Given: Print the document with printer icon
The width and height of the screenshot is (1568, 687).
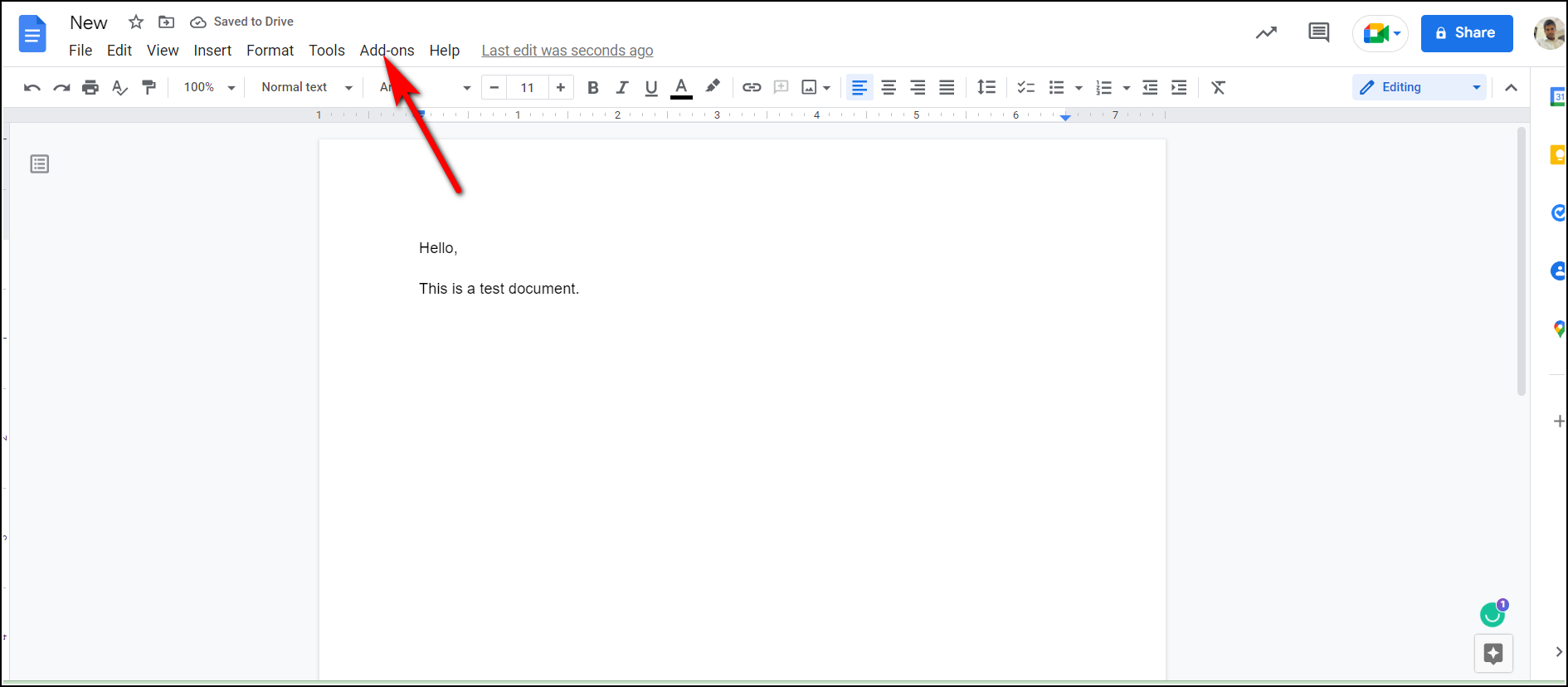Looking at the screenshot, I should (x=90, y=87).
